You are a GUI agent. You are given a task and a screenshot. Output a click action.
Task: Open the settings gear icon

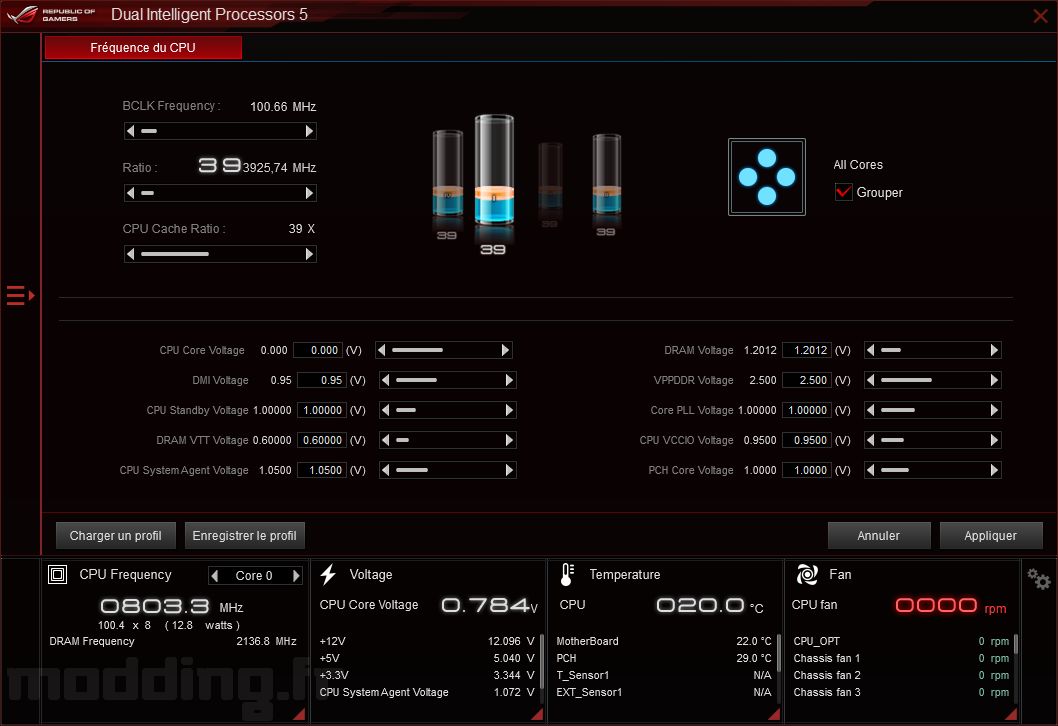[x=1038, y=578]
